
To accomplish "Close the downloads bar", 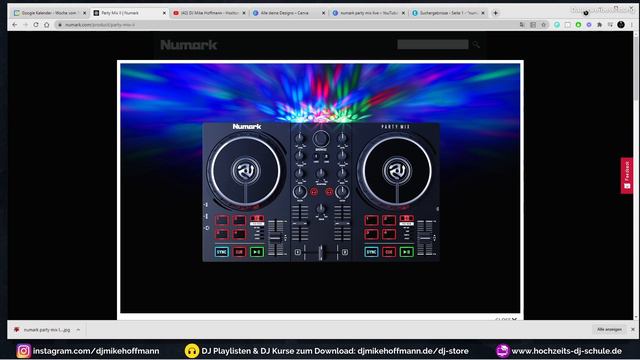I will [x=633, y=329].
